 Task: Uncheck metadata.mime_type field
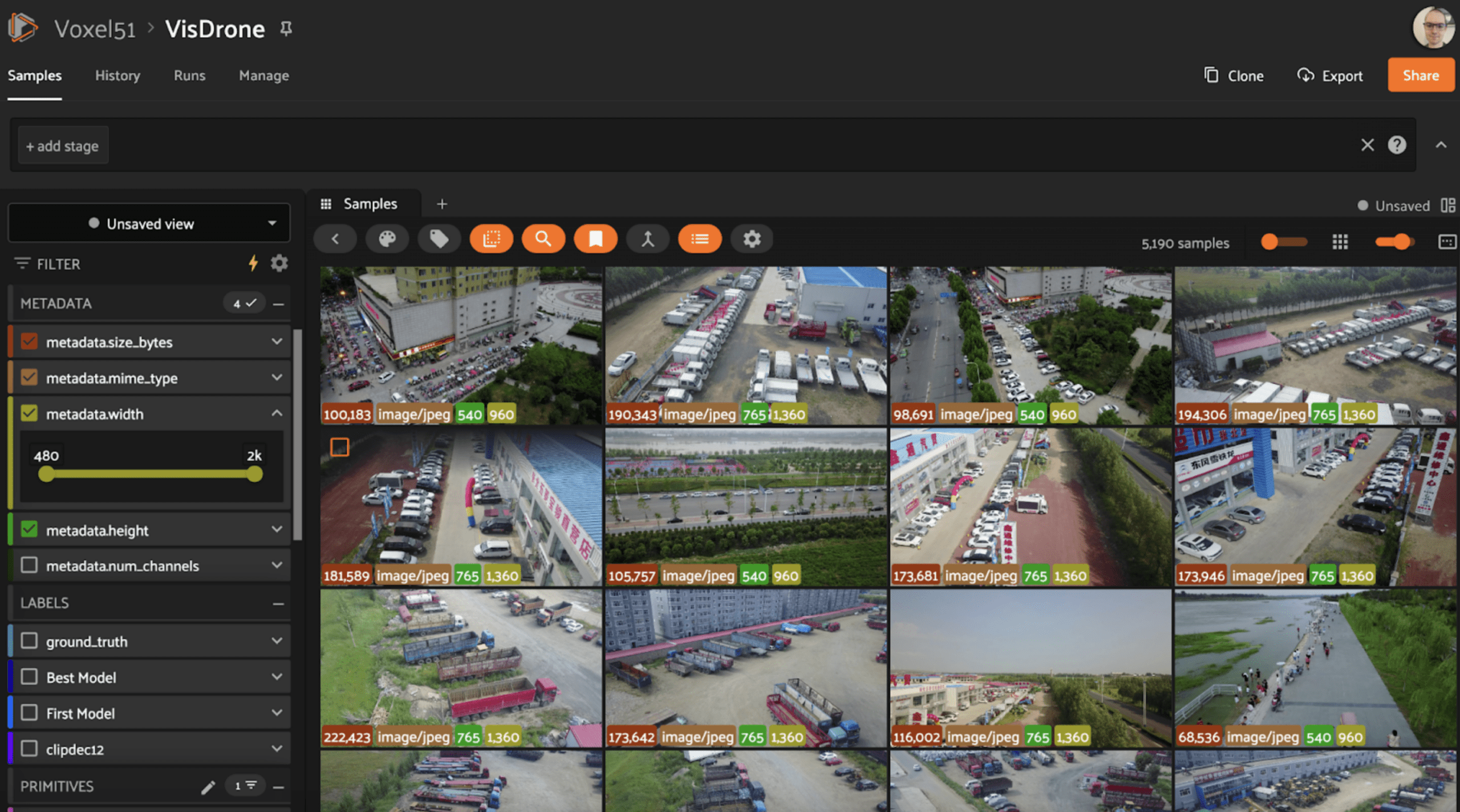[29, 377]
